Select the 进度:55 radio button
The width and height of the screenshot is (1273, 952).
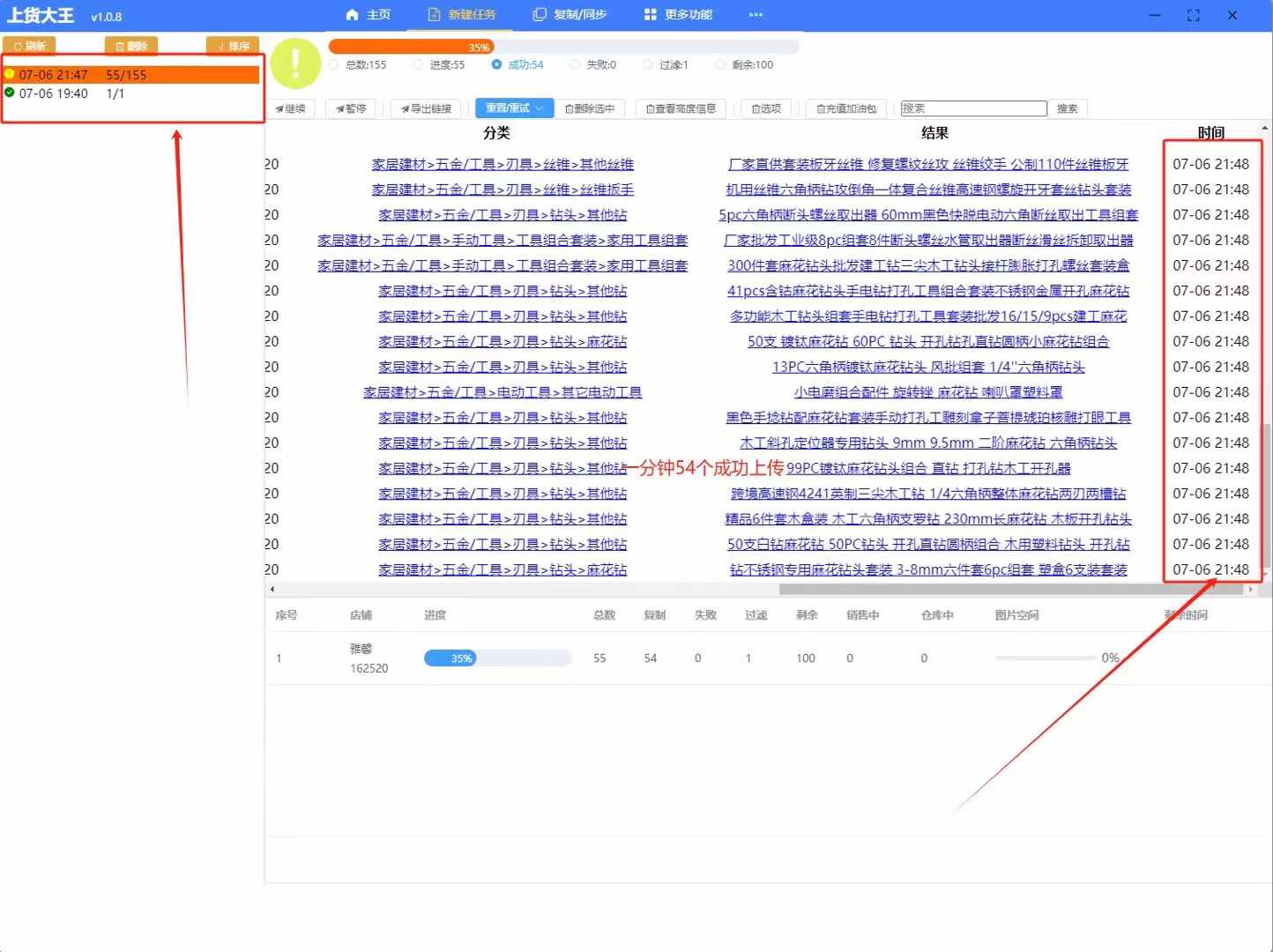[419, 64]
